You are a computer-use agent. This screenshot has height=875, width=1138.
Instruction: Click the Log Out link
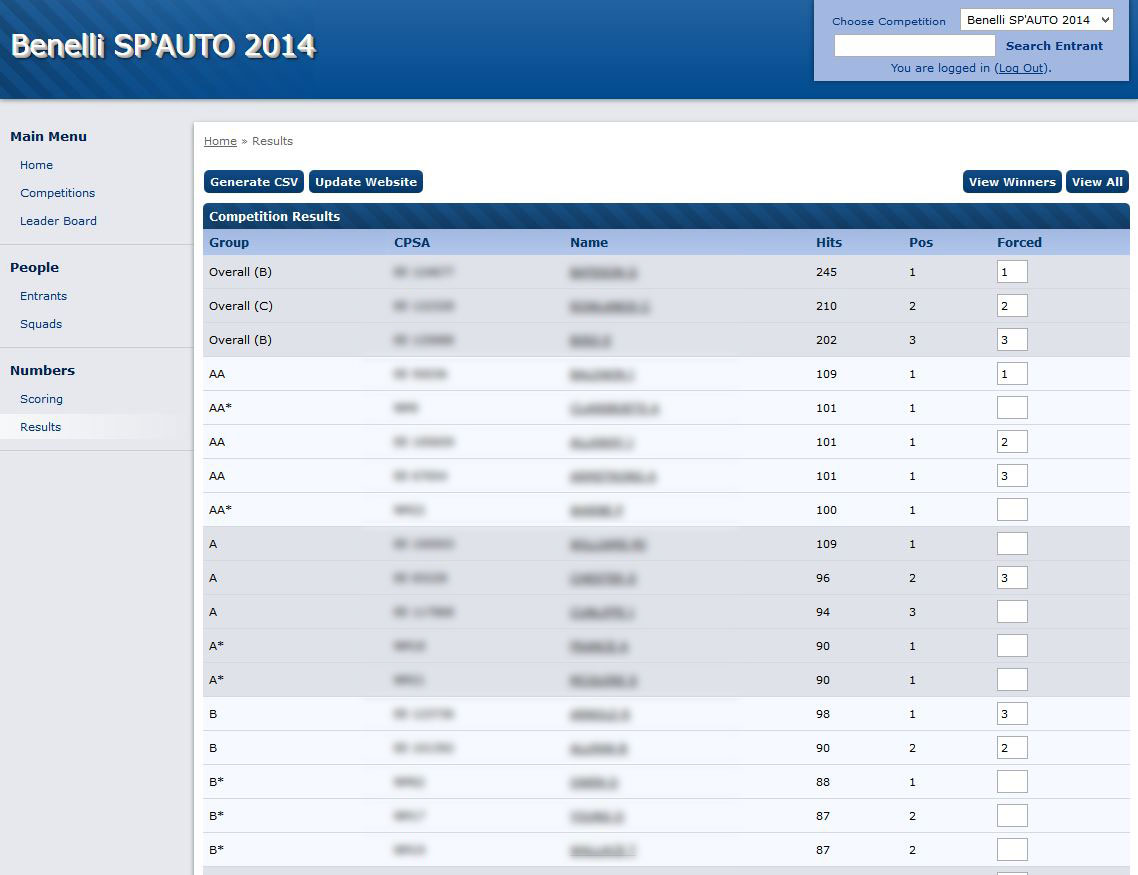tap(1022, 67)
